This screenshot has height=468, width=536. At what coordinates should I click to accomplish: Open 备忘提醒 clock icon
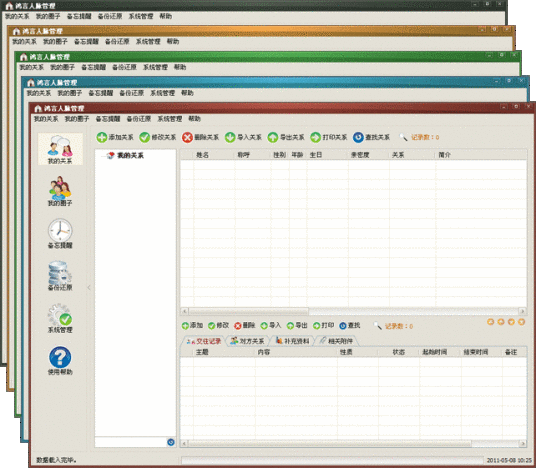60,233
